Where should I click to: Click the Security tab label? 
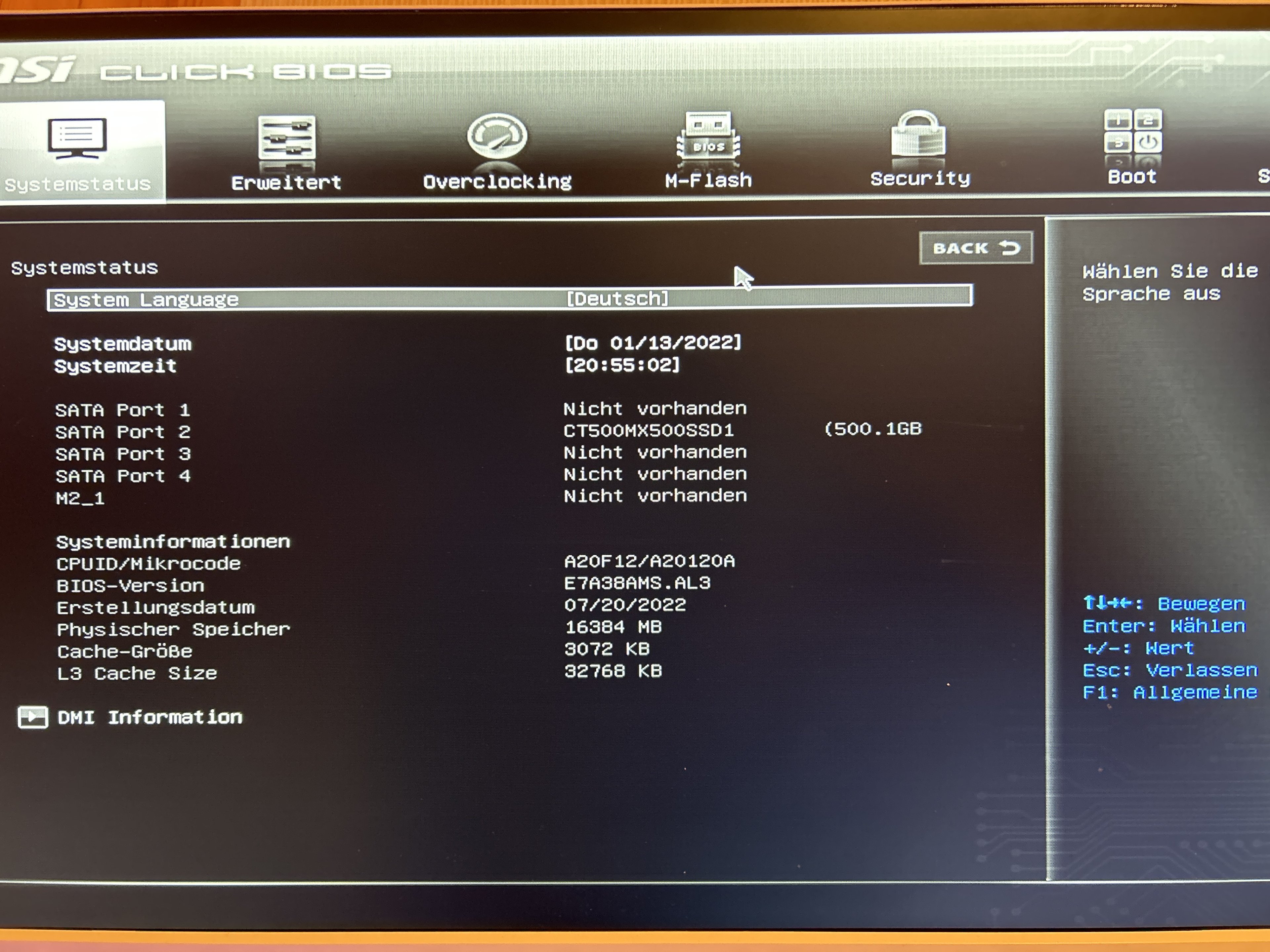920,178
